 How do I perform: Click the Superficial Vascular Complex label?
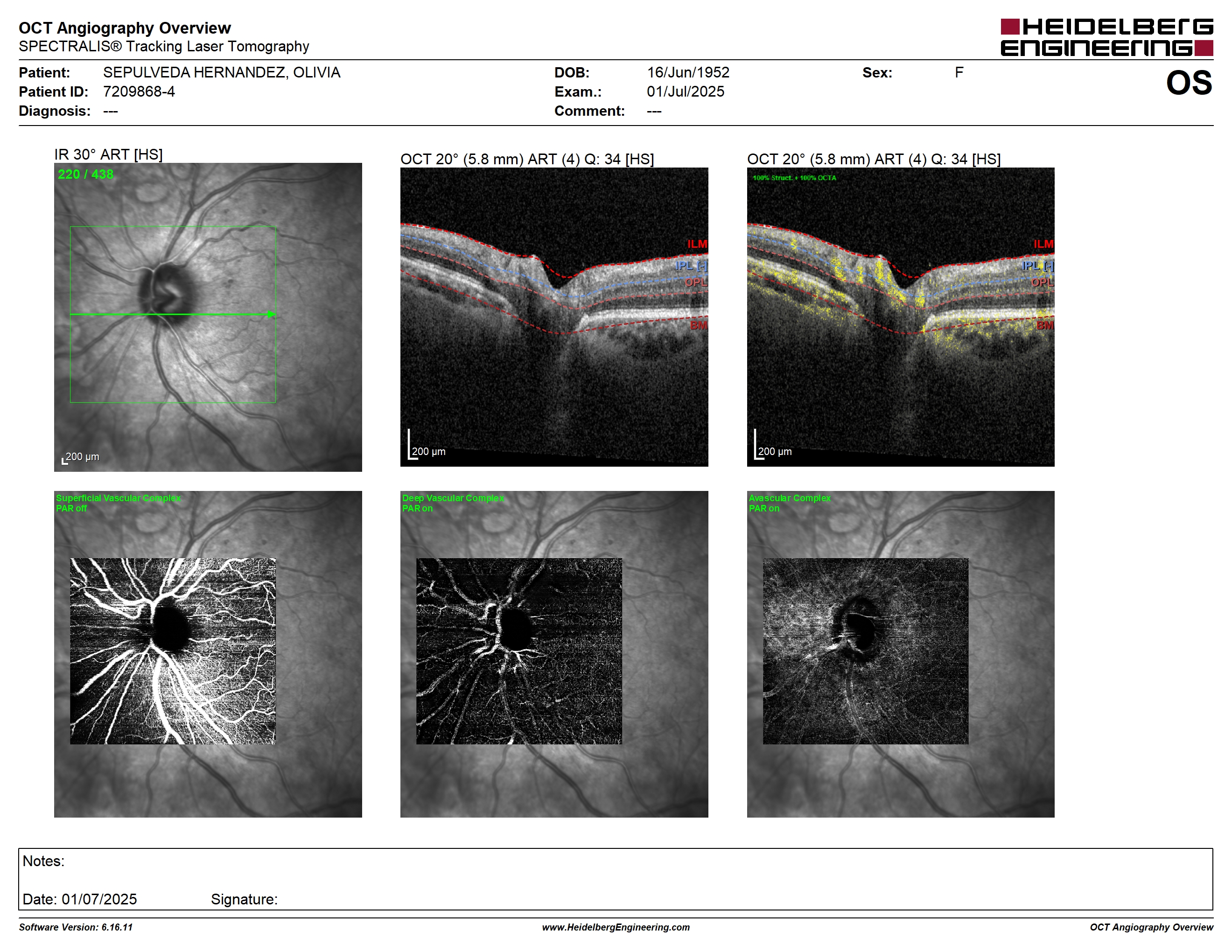[119, 498]
